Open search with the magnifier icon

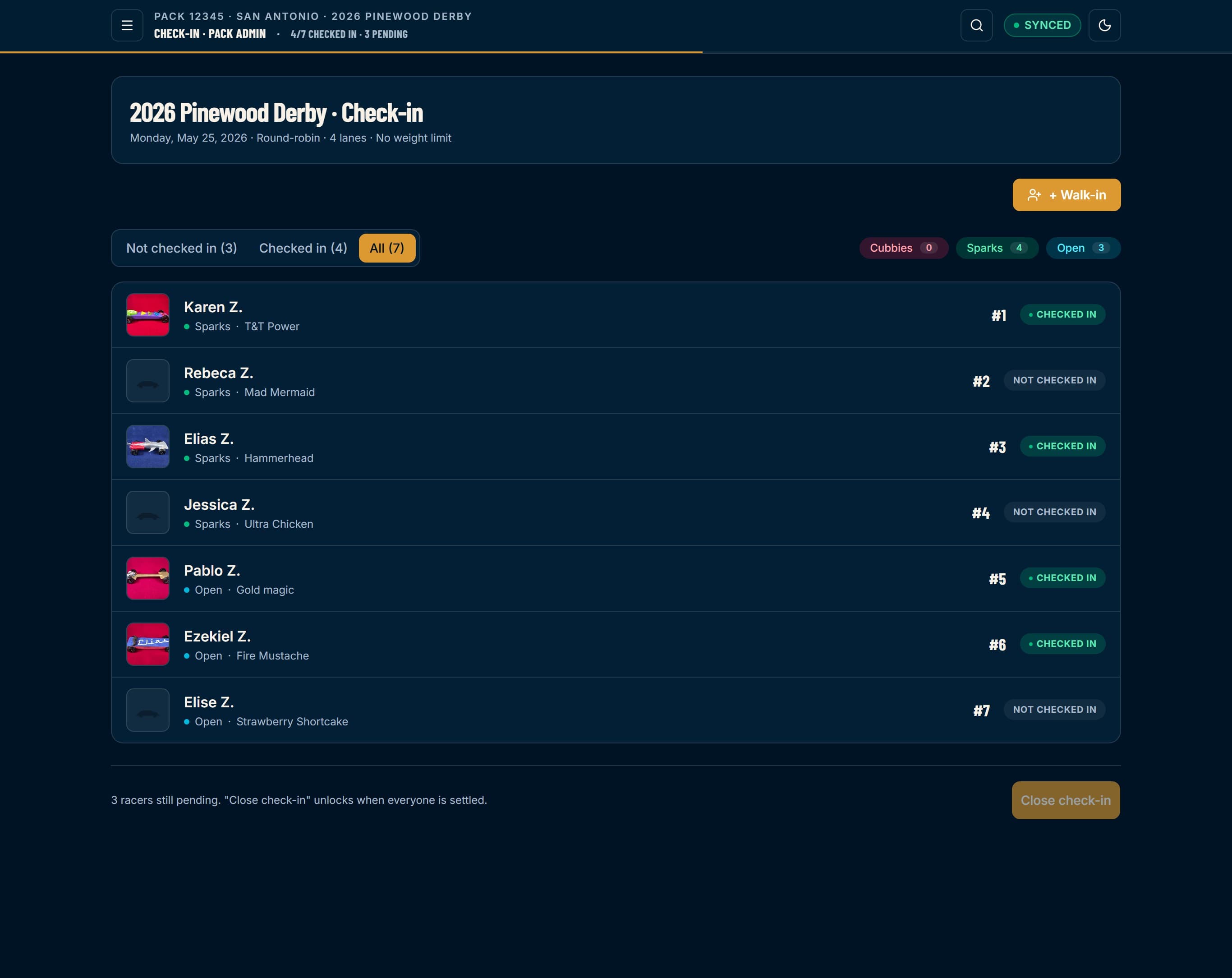point(977,25)
